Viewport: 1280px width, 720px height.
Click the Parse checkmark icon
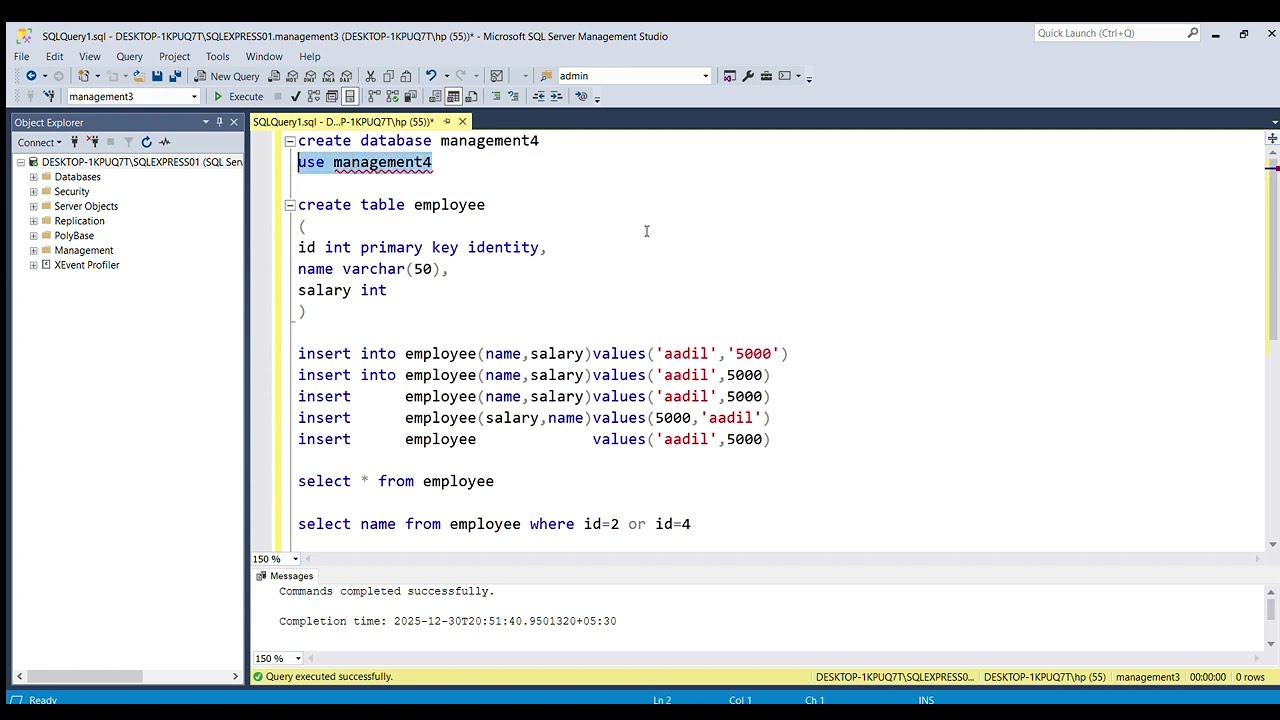pyautogui.click(x=295, y=97)
